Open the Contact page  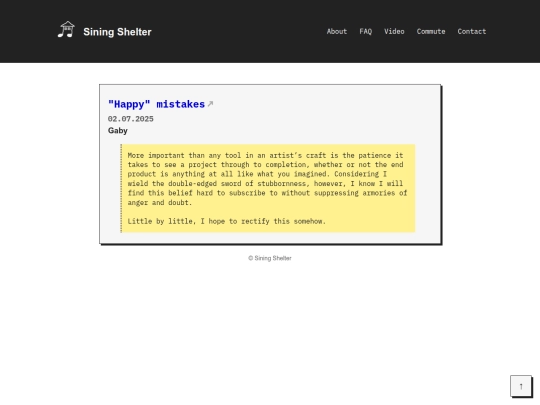pos(471,31)
